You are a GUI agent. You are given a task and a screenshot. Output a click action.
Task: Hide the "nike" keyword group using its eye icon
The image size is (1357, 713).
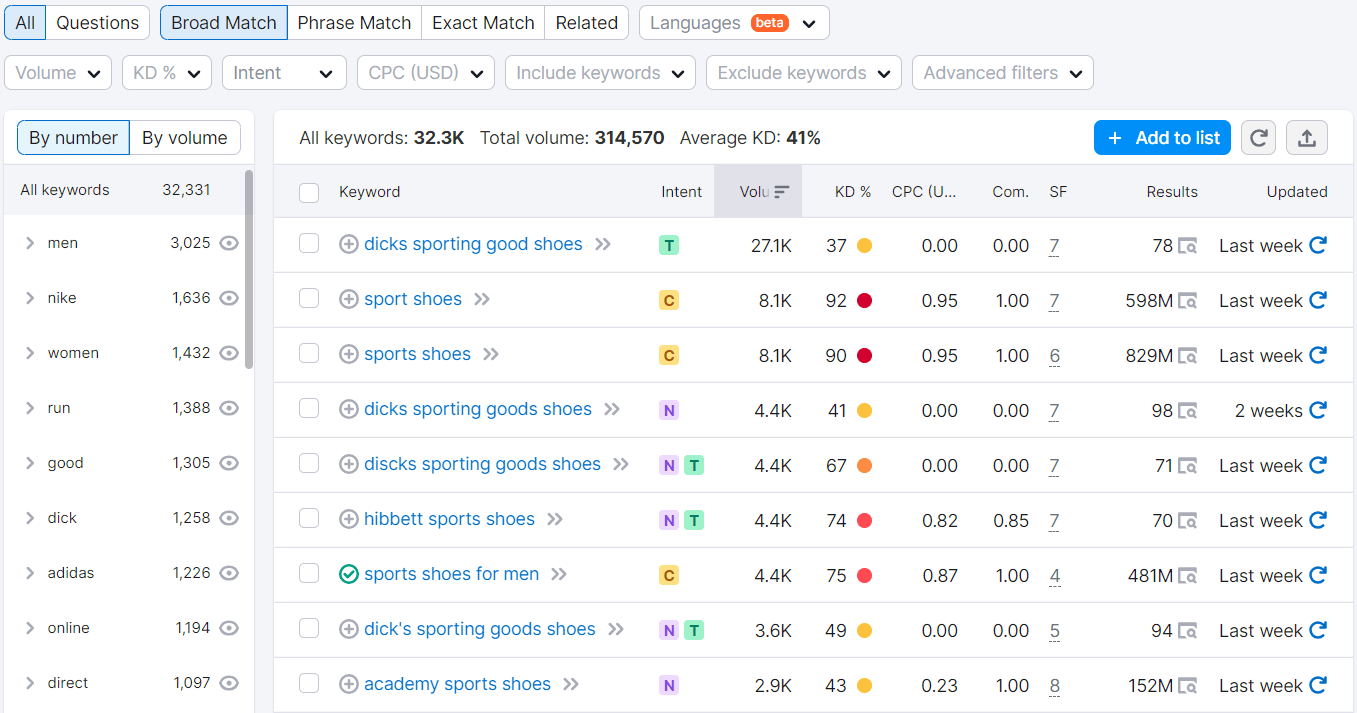tap(229, 297)
